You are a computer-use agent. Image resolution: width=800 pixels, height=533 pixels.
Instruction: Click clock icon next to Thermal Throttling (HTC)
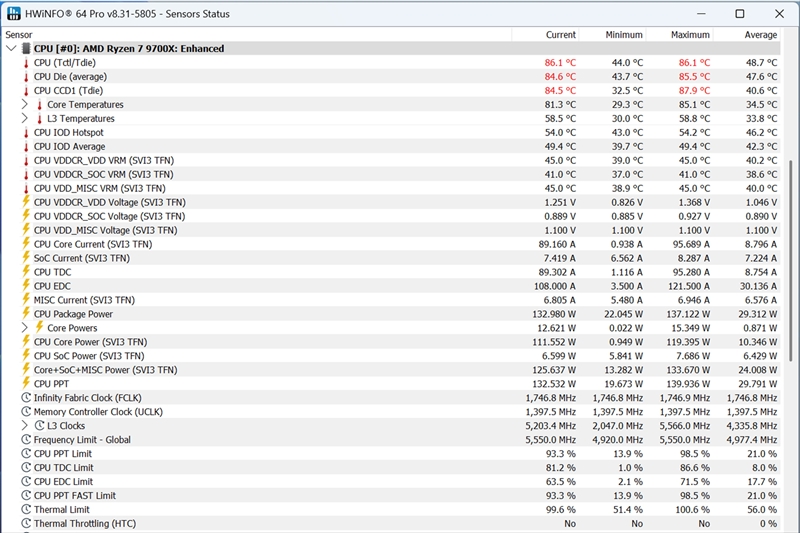[x=26, y=523]
